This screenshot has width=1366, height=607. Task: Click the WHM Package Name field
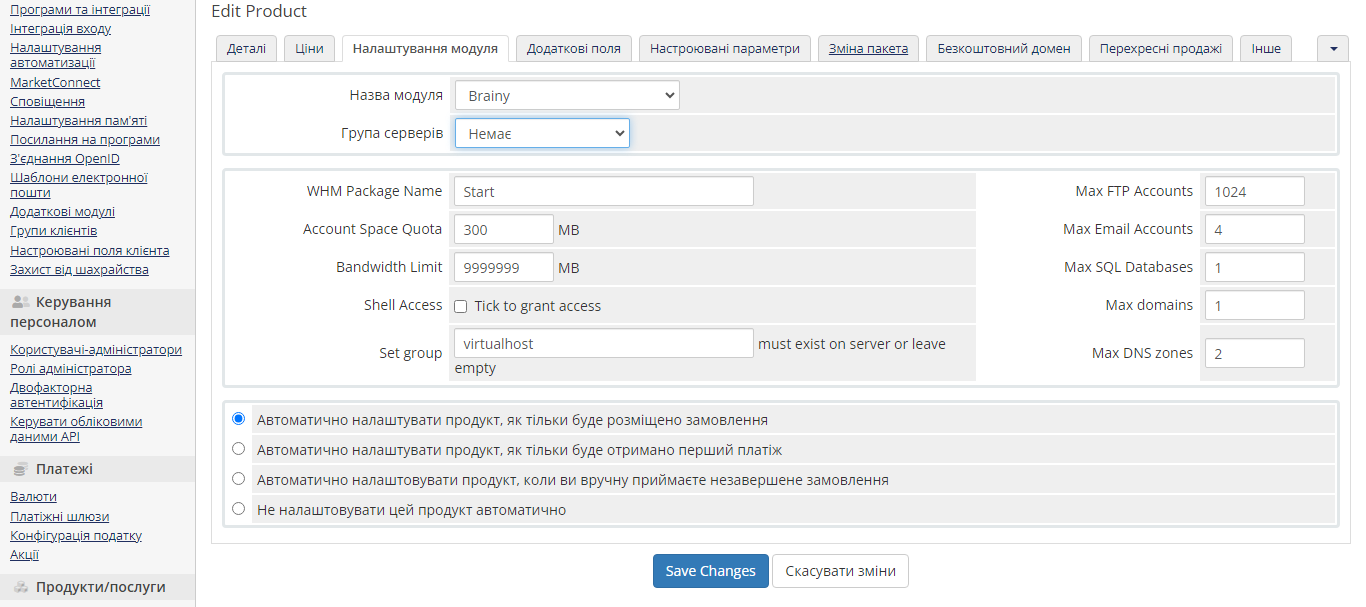point(603,191)
